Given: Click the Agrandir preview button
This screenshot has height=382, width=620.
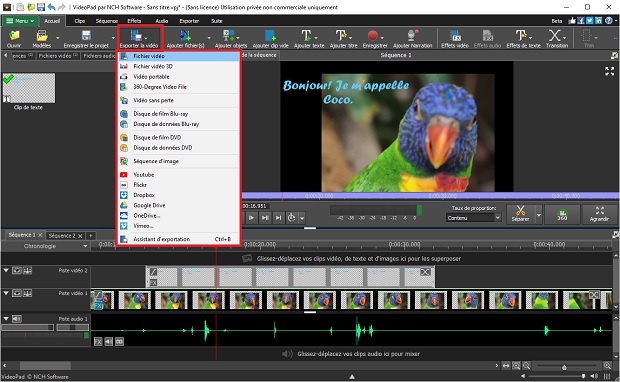Looking at the screenshot, I should 599,214.
